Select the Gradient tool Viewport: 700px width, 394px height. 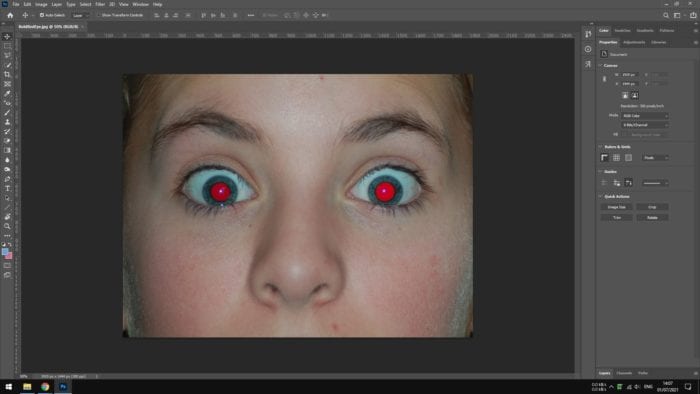7,150
